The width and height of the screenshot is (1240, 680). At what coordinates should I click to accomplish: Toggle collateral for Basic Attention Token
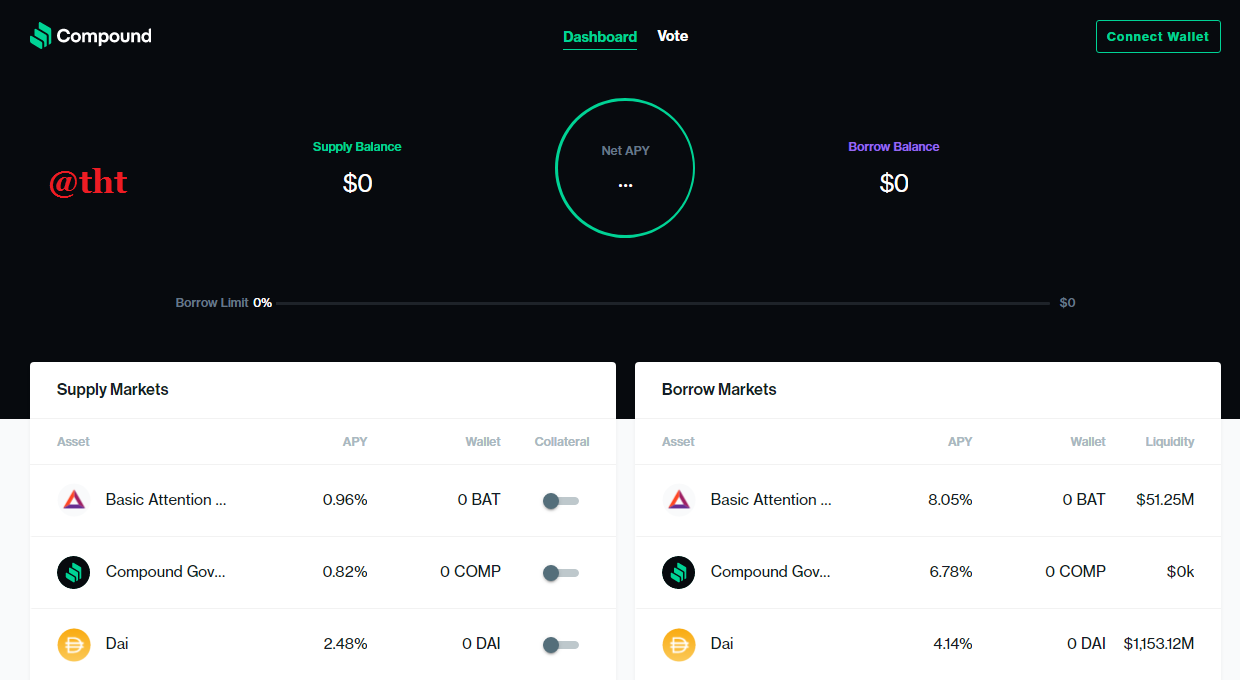(x=561, y=501)
